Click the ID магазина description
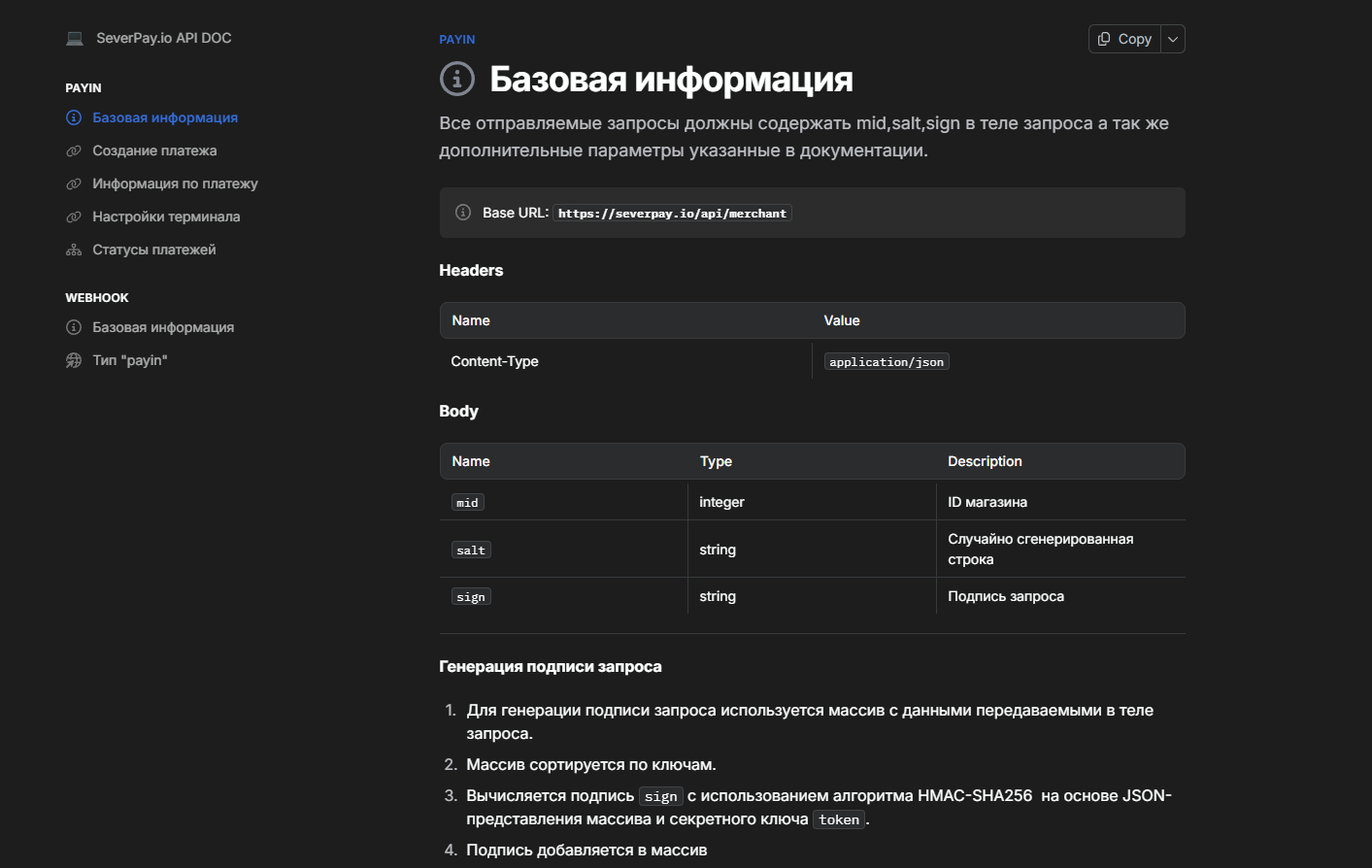Viewport: 1372px width, 868px height. pyautogui.click(x=987, y=502)
